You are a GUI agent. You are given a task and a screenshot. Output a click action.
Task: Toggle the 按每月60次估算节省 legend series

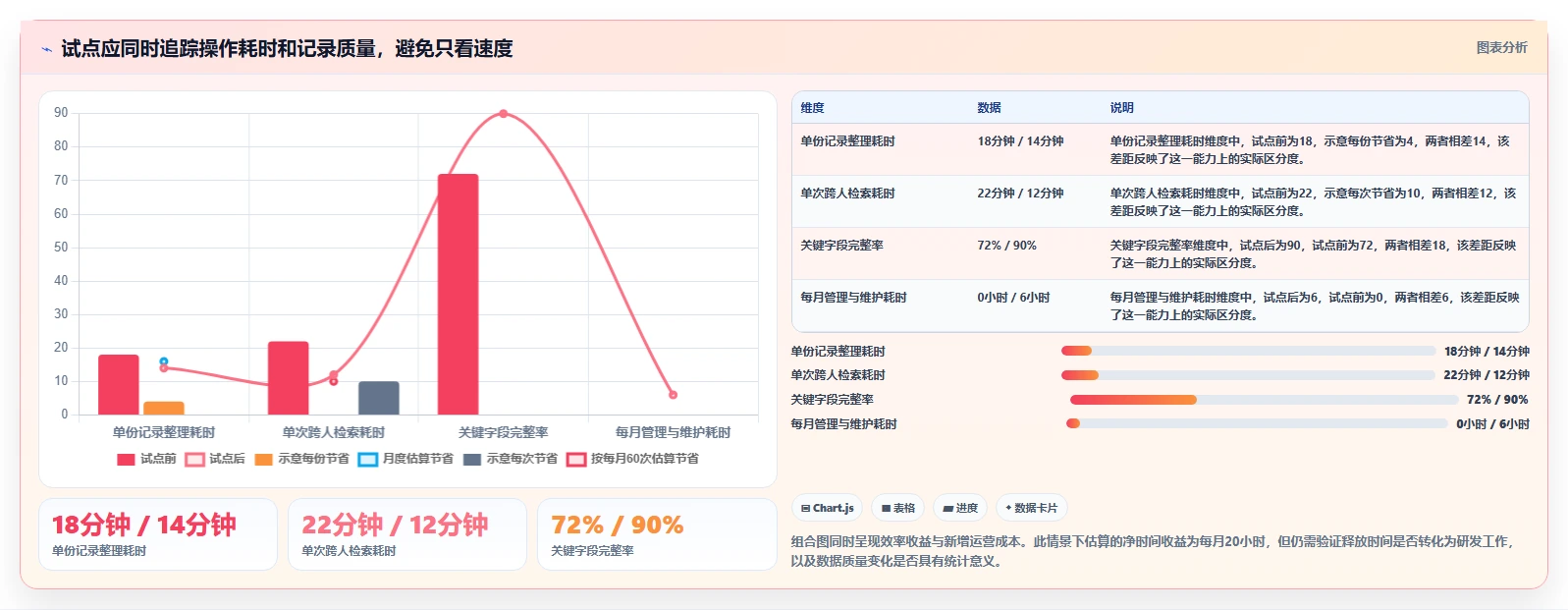(633, 459)
